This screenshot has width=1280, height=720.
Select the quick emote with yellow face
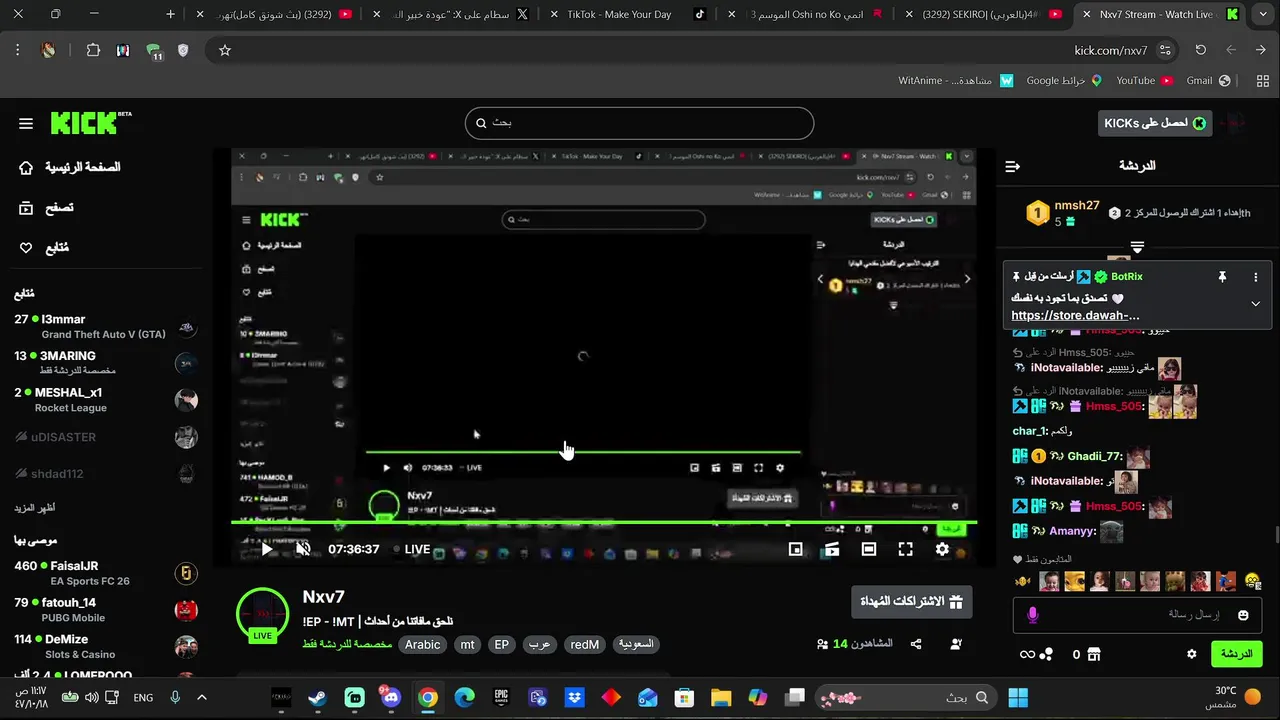(x=1253, y=581)
